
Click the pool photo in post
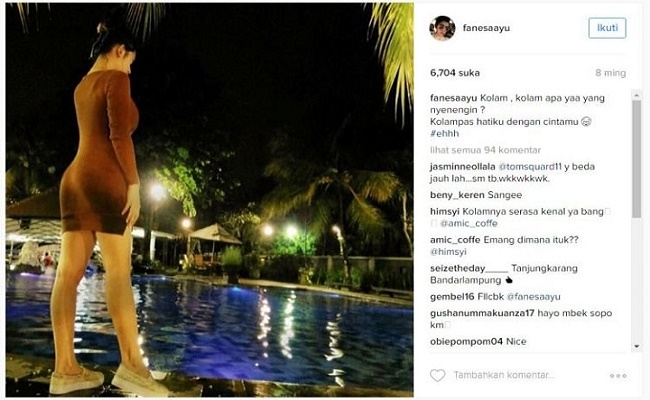coord(209,200)
